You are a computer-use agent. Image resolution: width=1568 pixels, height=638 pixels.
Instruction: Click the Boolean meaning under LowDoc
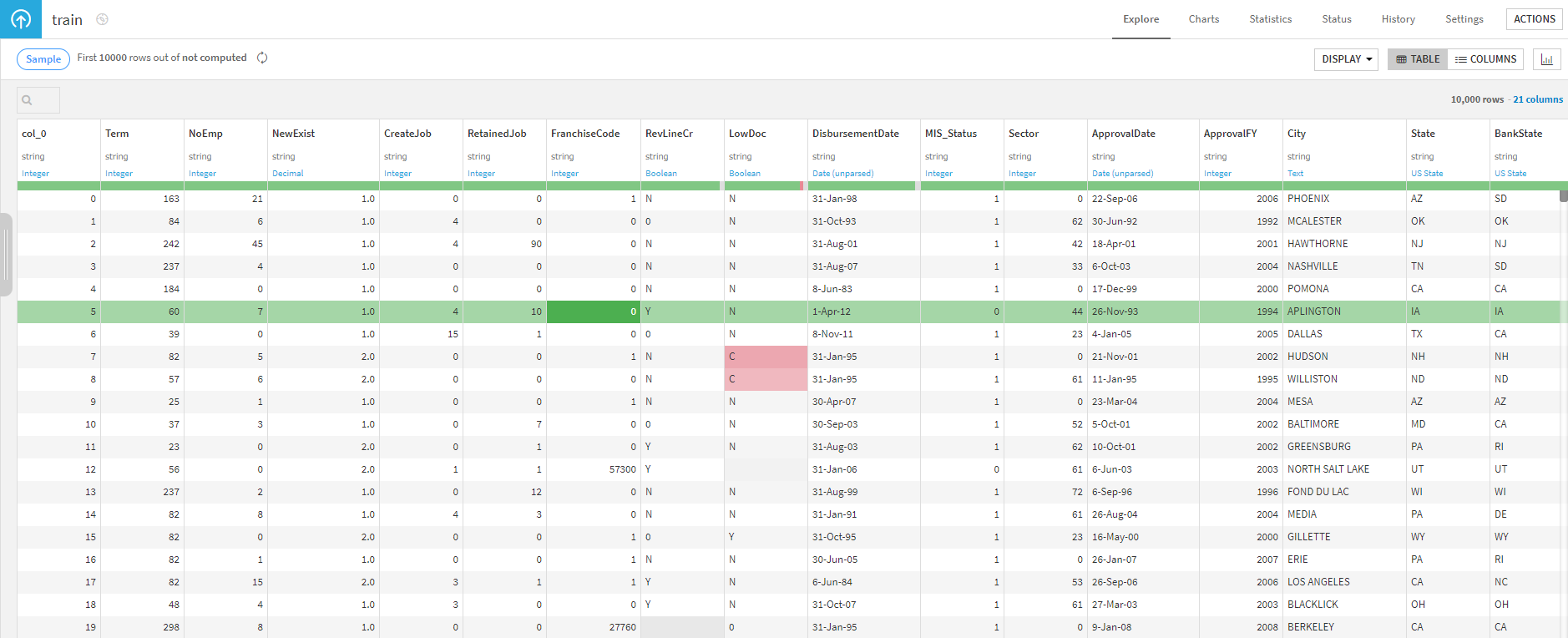(745, 174)
